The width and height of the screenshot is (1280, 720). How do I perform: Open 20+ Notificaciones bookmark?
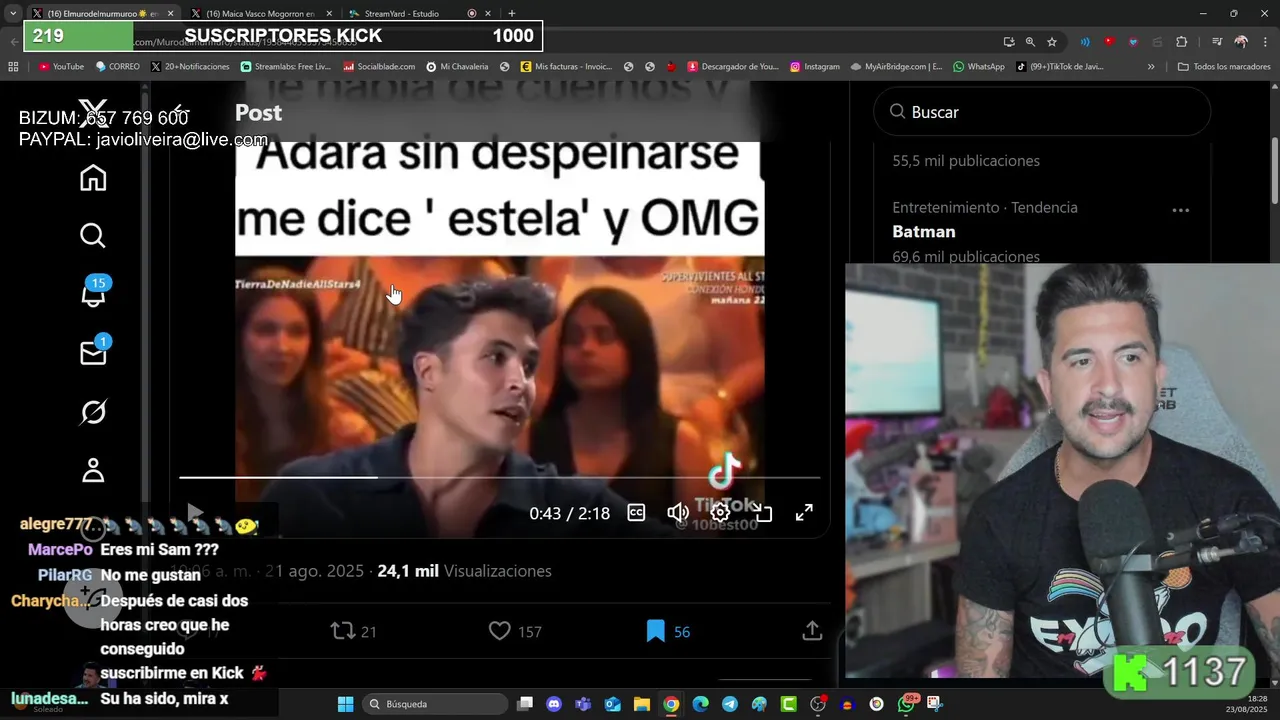pos(190,67)
